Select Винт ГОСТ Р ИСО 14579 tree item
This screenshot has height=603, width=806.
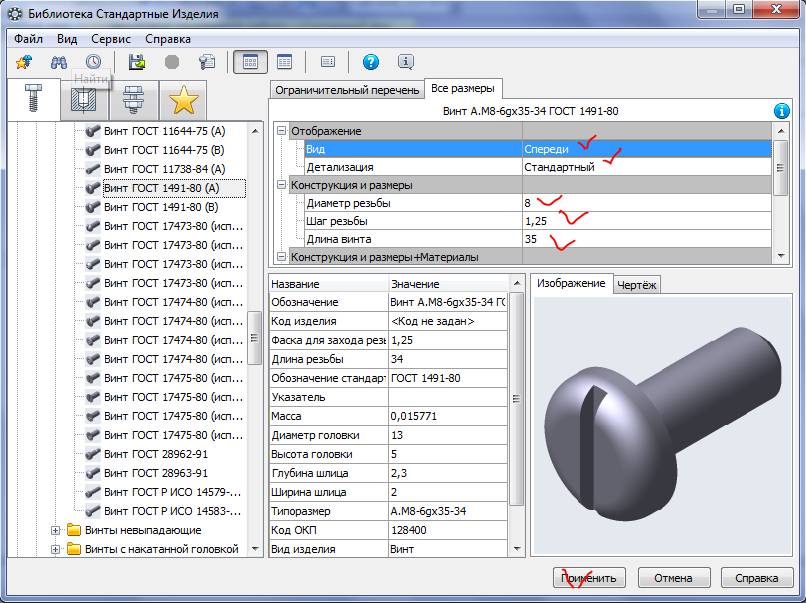point(173,492)
